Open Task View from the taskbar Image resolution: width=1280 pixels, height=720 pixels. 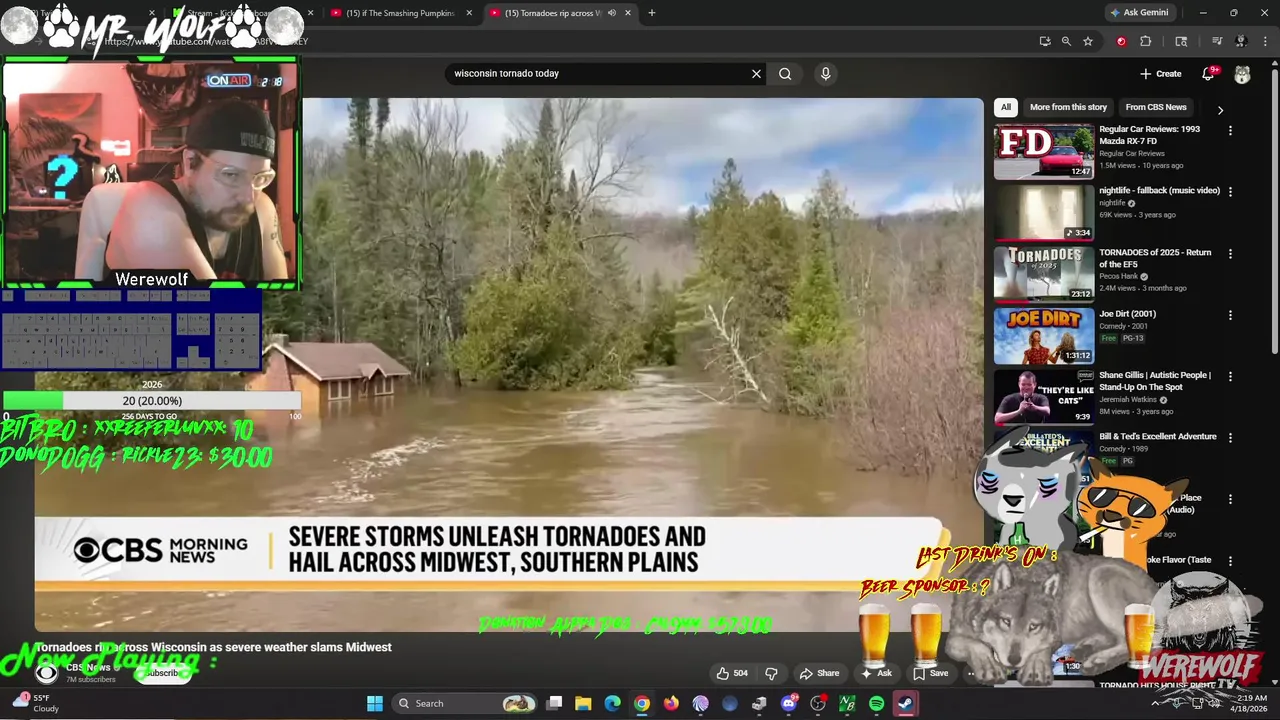(x=554, y=703)
